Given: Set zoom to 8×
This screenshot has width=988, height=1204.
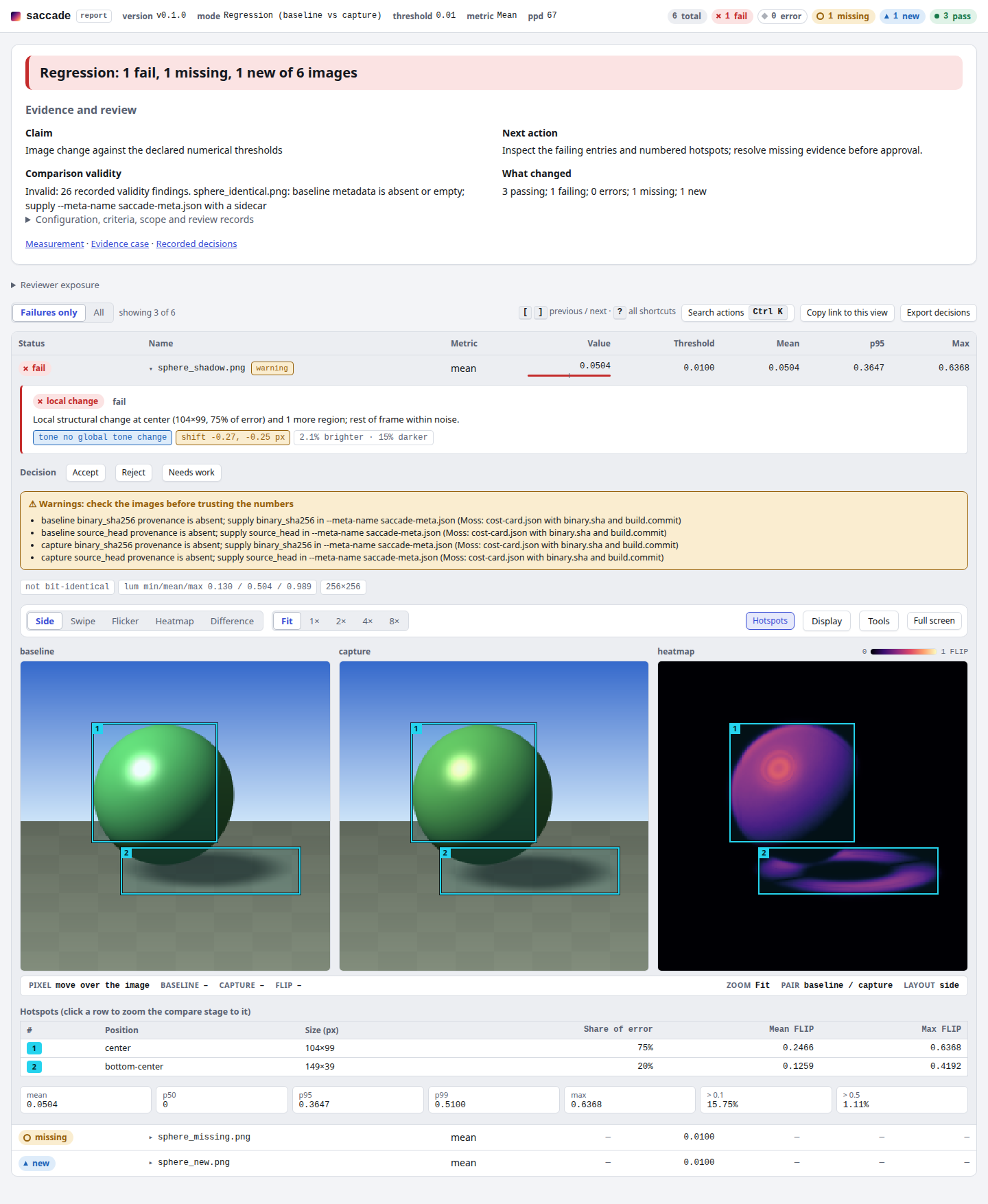Looking at the screenshot, I should (x=395, y=622).
